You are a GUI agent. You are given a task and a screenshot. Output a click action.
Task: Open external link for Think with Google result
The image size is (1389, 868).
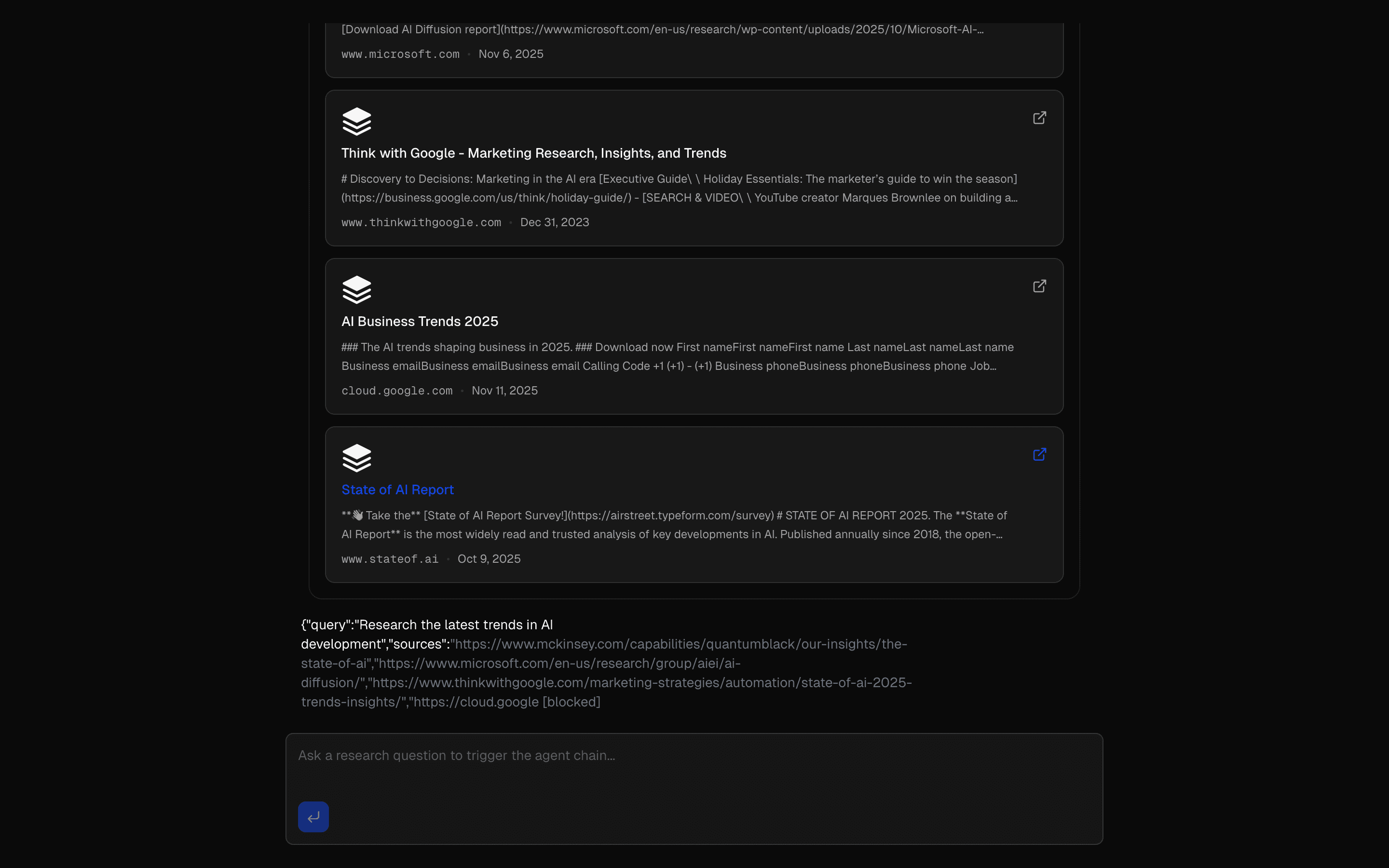tap(1039, 117)
